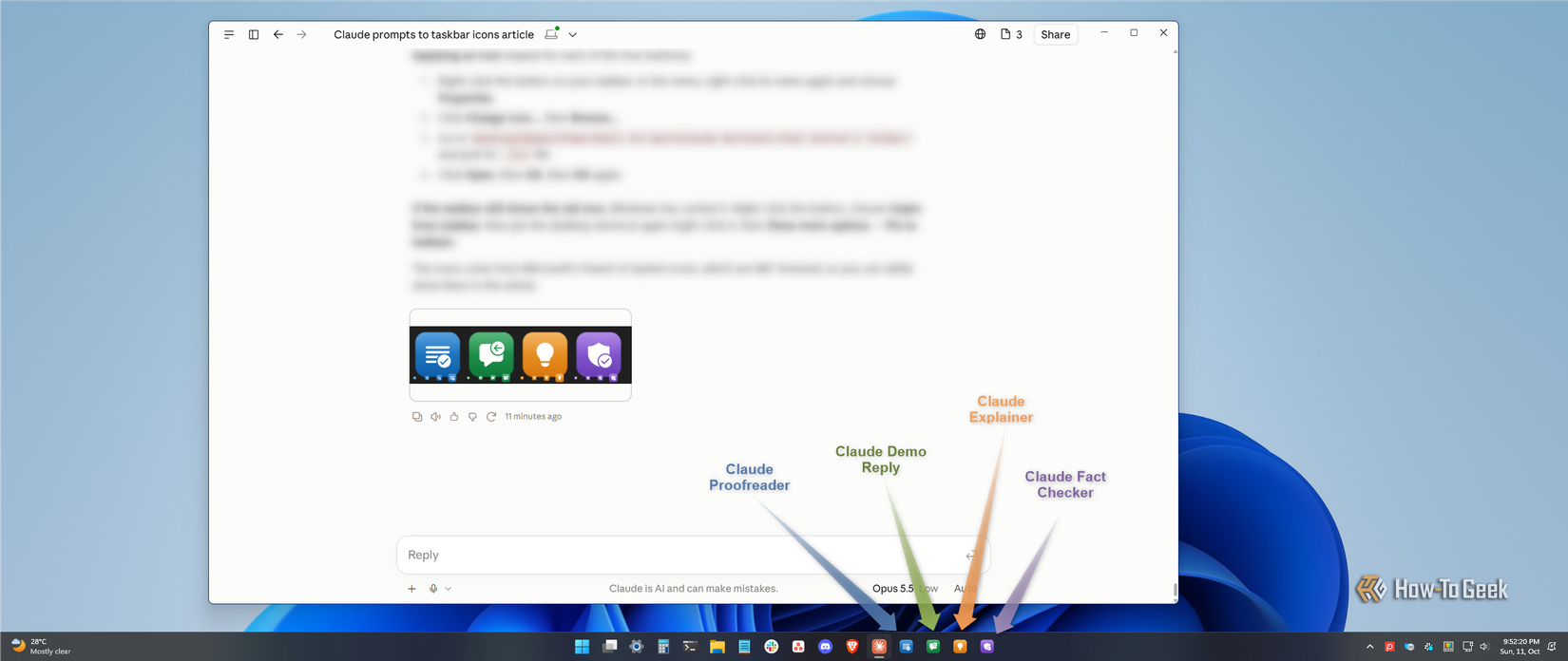Open clock showing 9:52:20 PM
This screenshot has width=1568, height=661.
pyautogui.click(x=1520, y=647)
